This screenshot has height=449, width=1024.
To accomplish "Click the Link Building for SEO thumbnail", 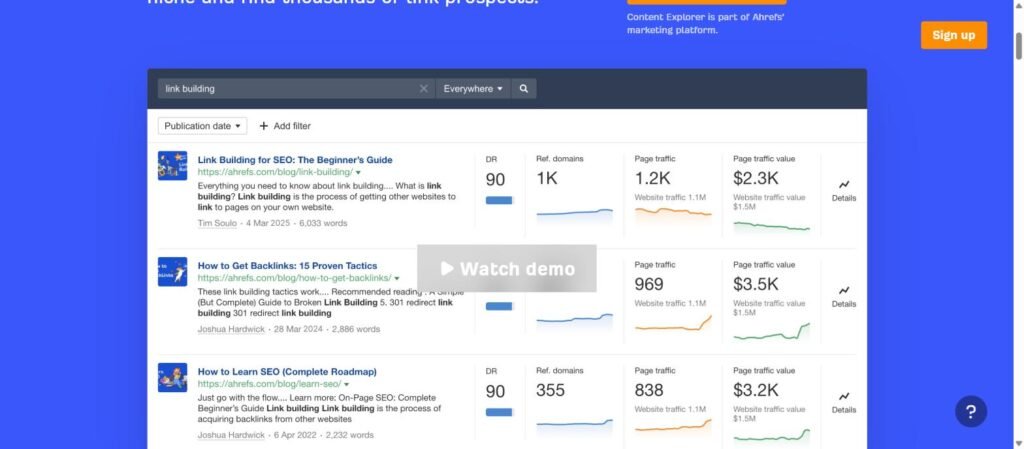I will pos(172,166).
